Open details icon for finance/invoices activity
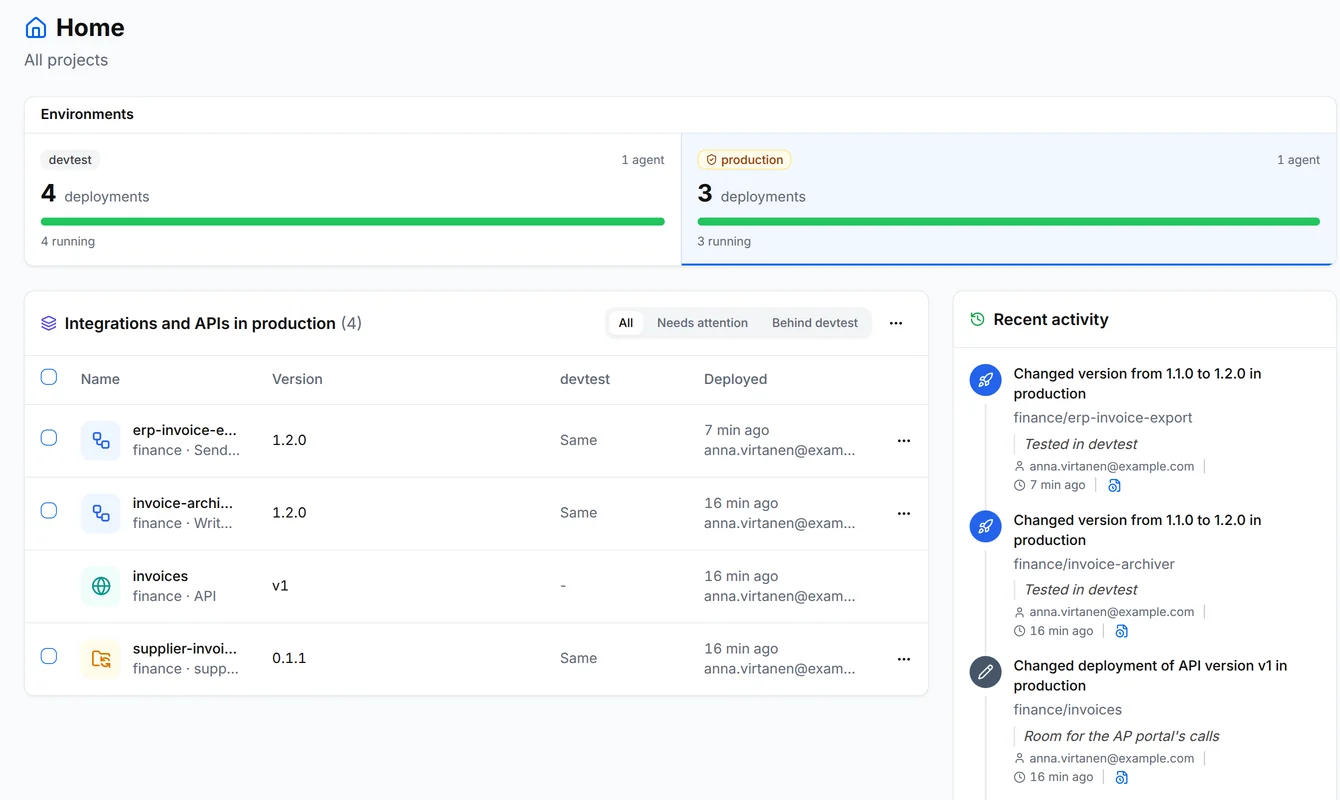1340x800 pixels. pyautogui.click(x=1121, y=777)
